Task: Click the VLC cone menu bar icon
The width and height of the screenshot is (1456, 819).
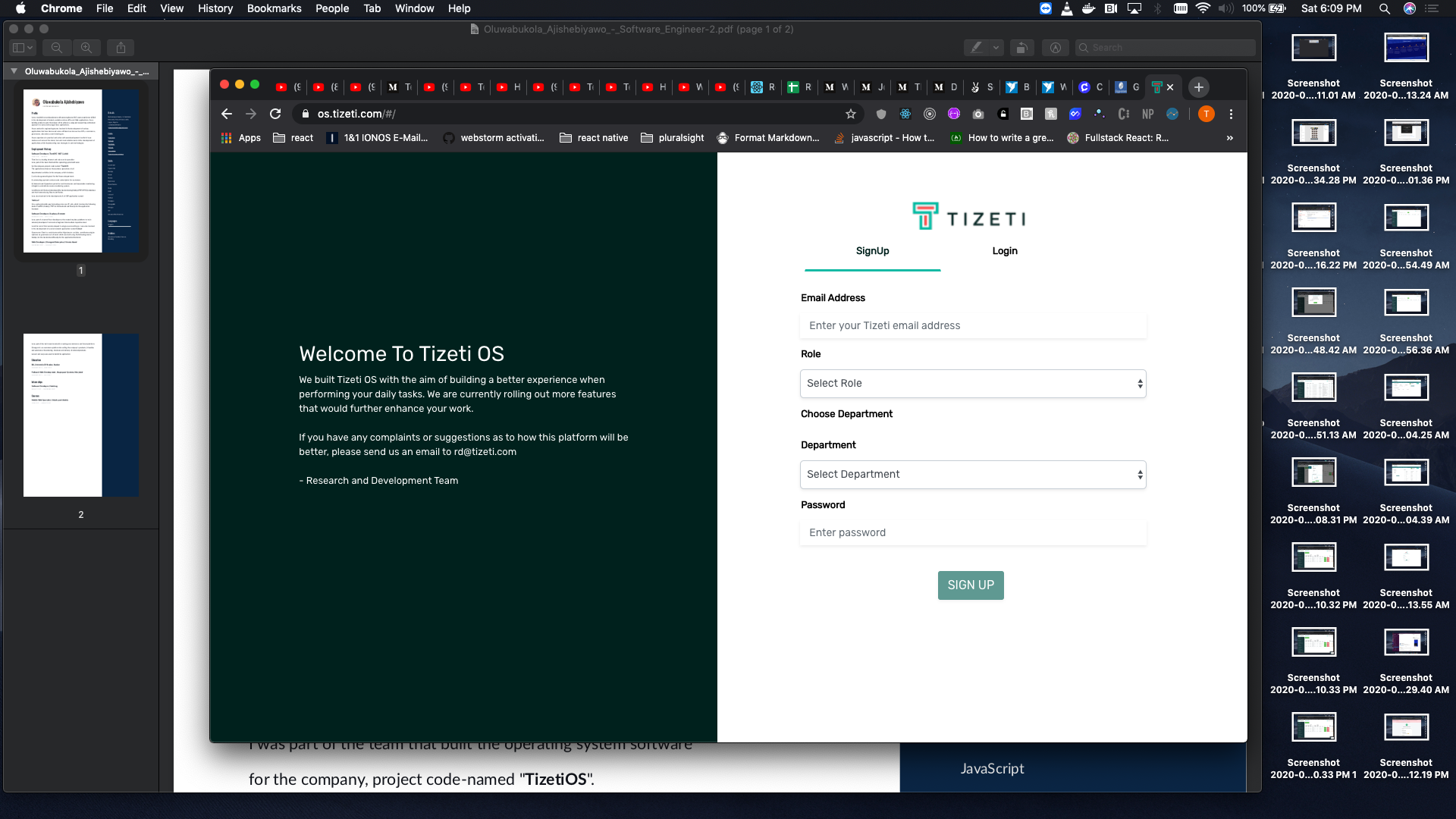Action: pyautogui.click(x=1067, y=8)
